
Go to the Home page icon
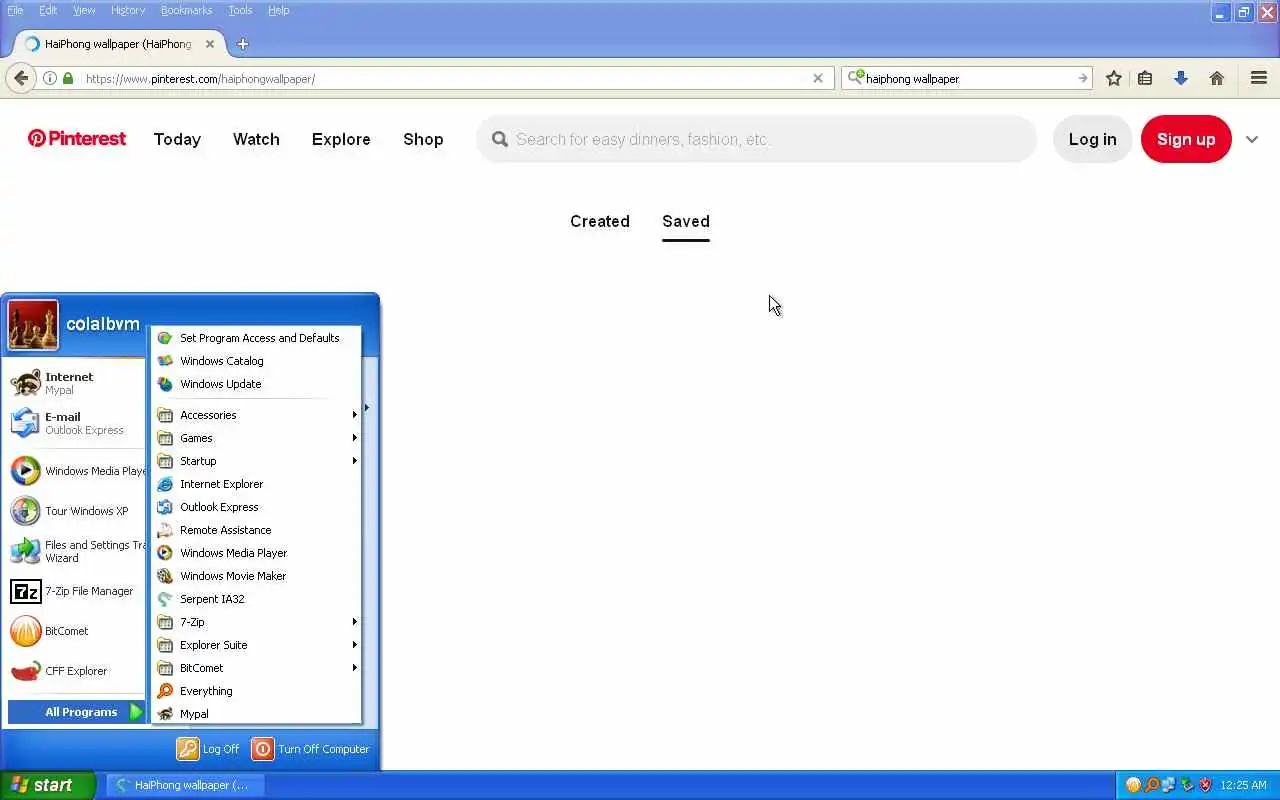click(x=1217, y=78)
